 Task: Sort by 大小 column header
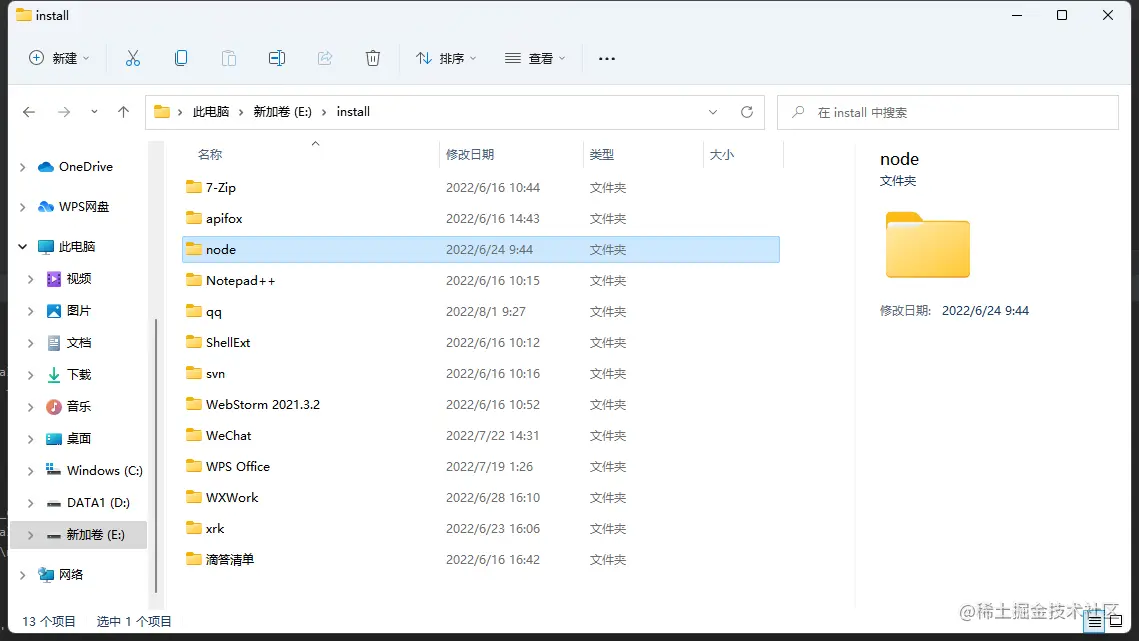[x=721, y=154]
